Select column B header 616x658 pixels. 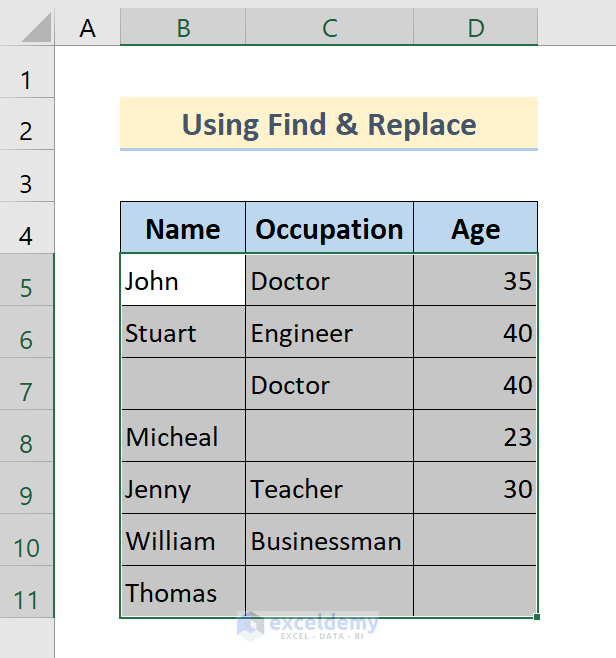[x=183, y=27]
